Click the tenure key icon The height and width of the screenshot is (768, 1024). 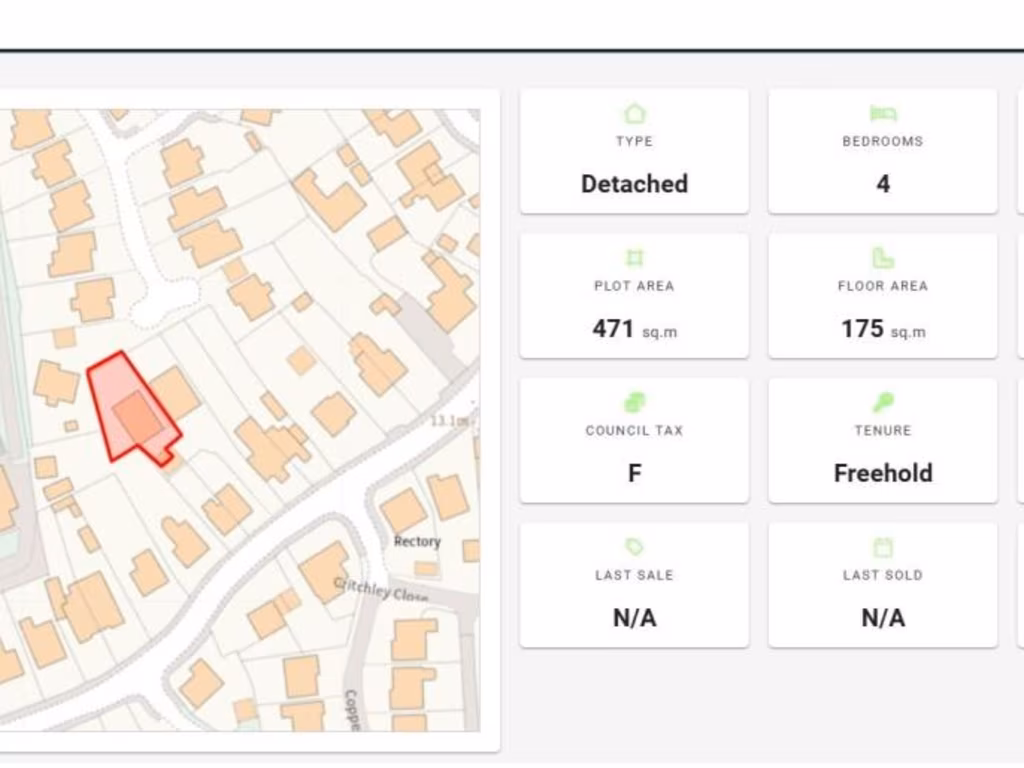click(x=883, y=402)
